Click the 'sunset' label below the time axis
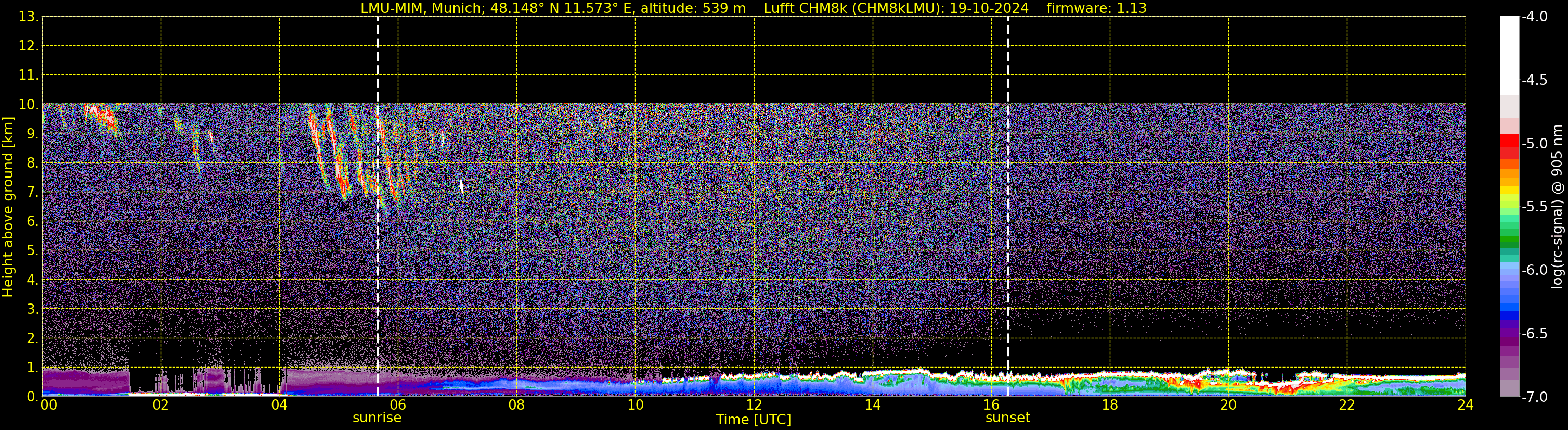Screen dimensions: 1568x430 point(1007,418)
